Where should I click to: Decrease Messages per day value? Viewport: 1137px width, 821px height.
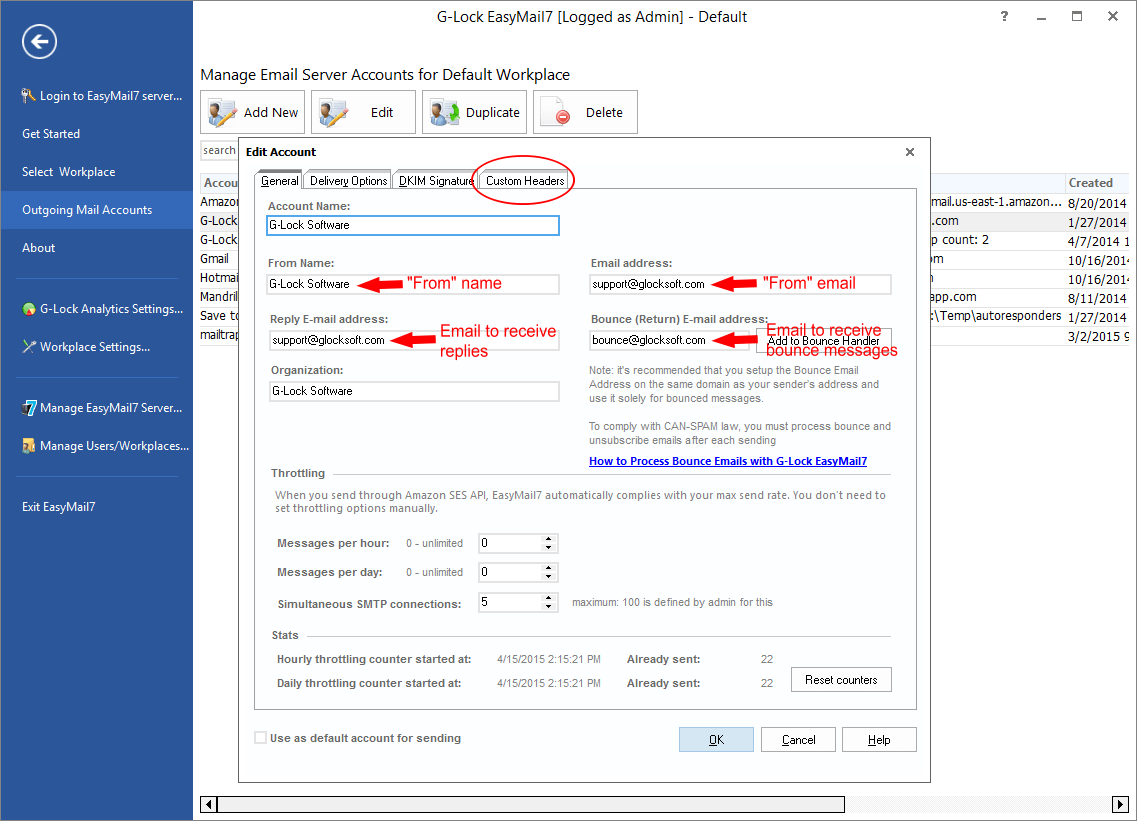(x=548, y=577)
